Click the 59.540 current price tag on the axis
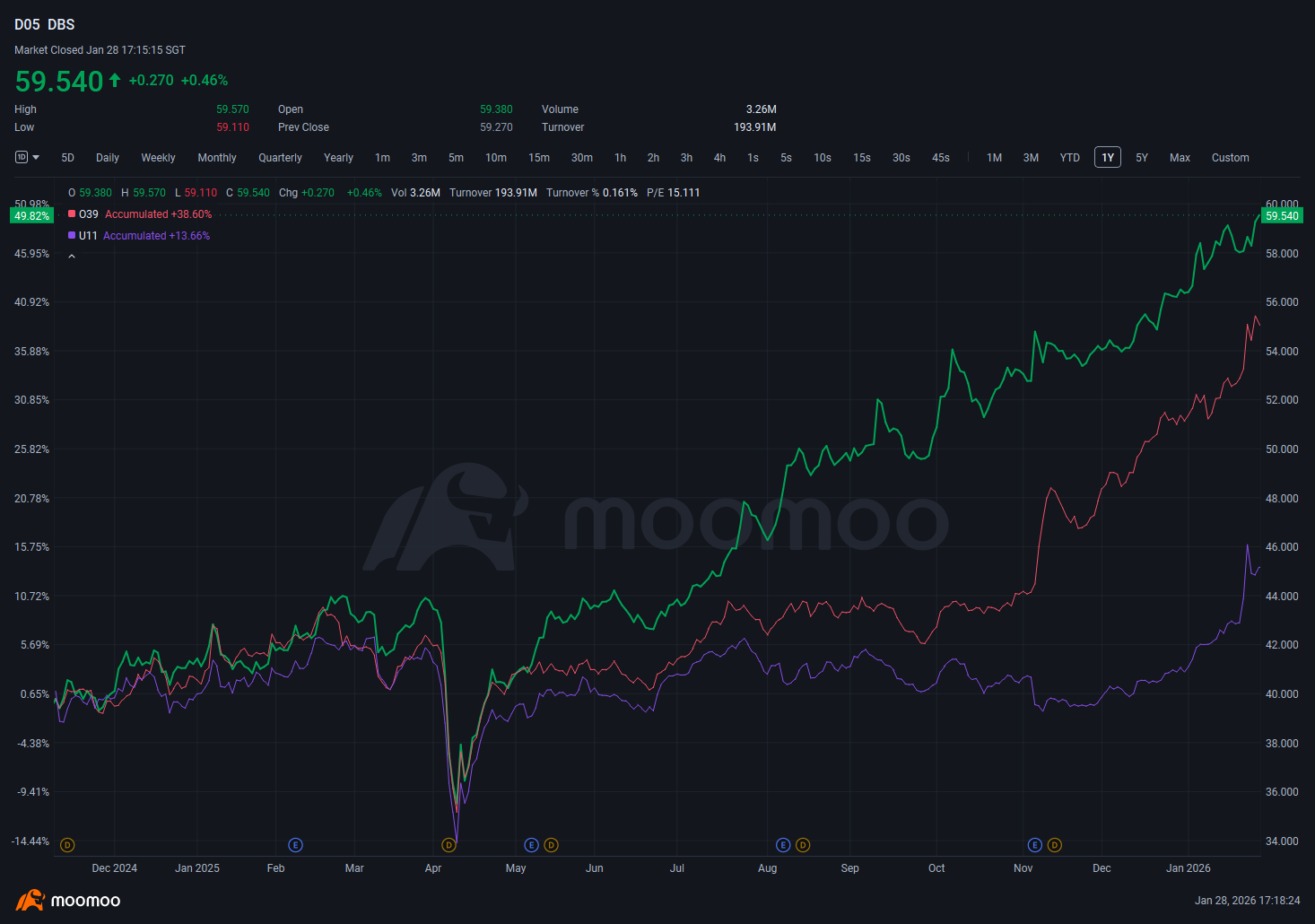The image size is (1315, 924). point(1282,215)
